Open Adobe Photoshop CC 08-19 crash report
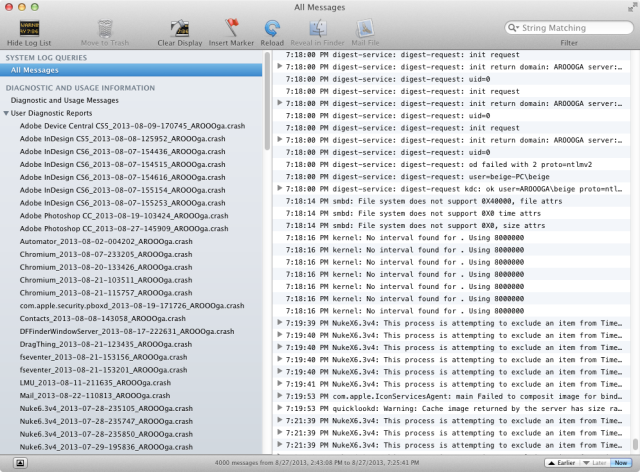 point(124,216)
